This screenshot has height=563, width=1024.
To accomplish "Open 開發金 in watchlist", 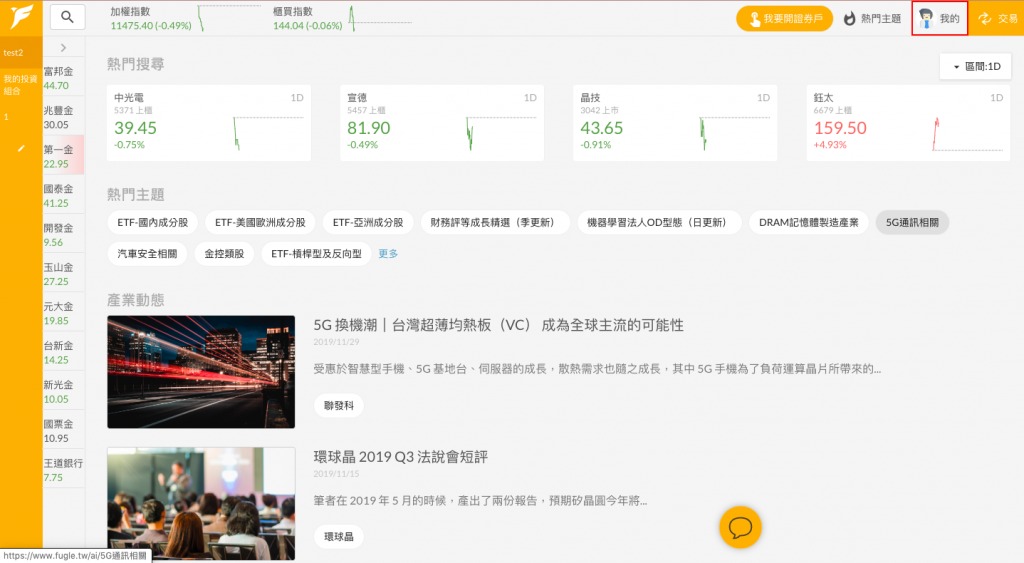I will coord(63,235).
